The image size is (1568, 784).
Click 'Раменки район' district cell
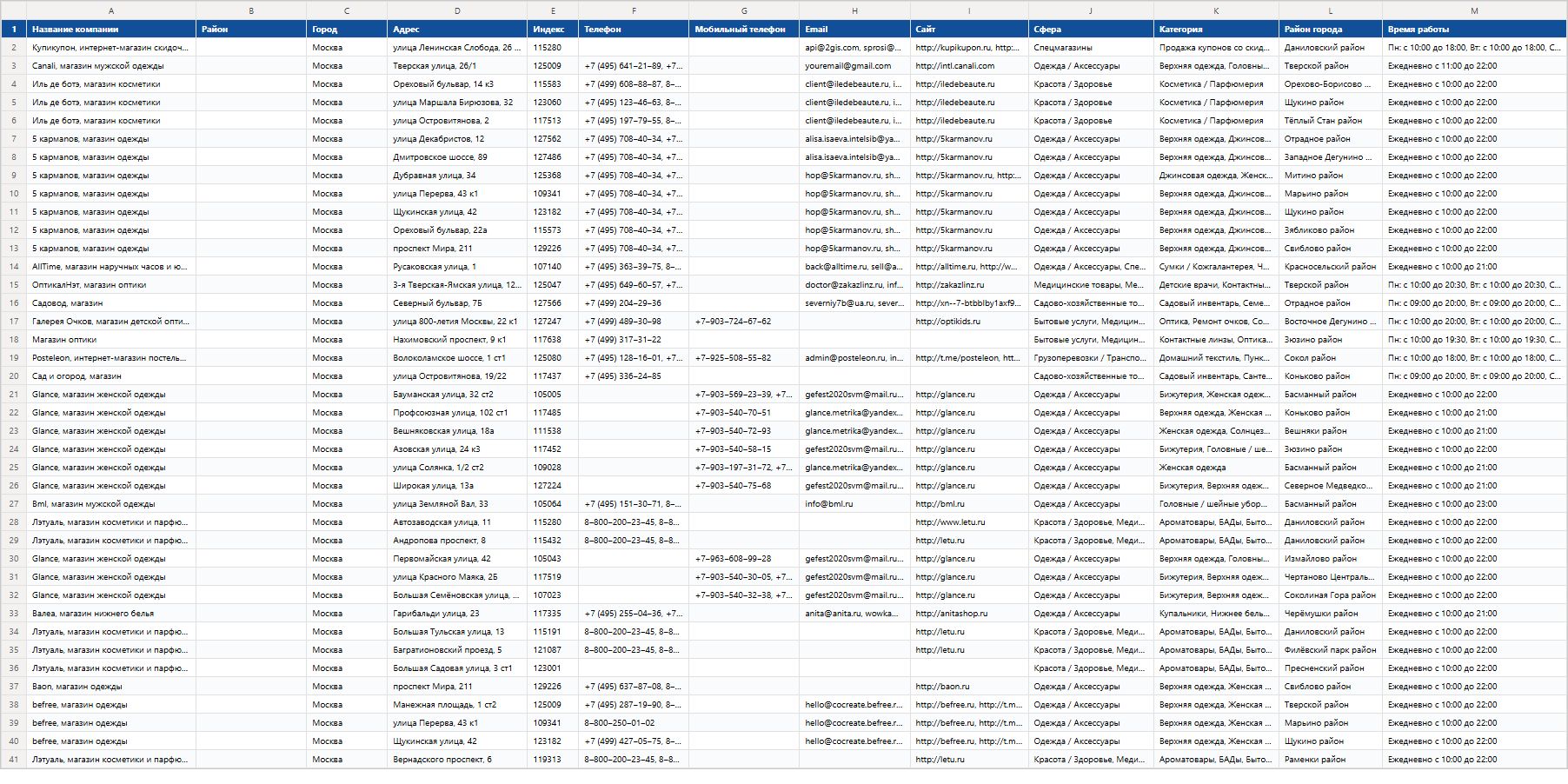pos(1331,760)
